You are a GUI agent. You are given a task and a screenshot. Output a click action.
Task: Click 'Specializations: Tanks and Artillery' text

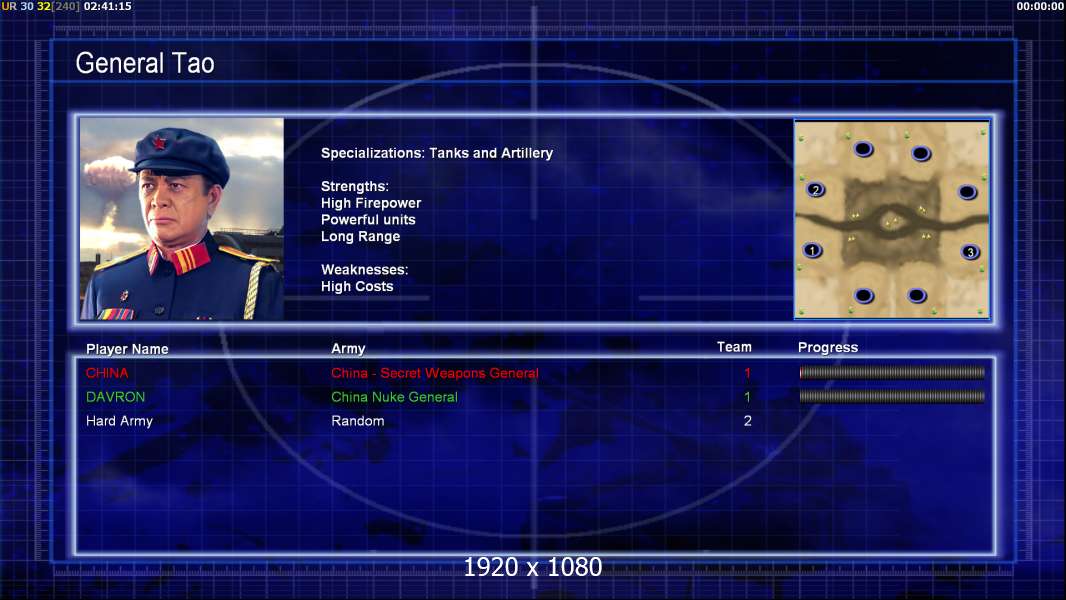point(436,154)
